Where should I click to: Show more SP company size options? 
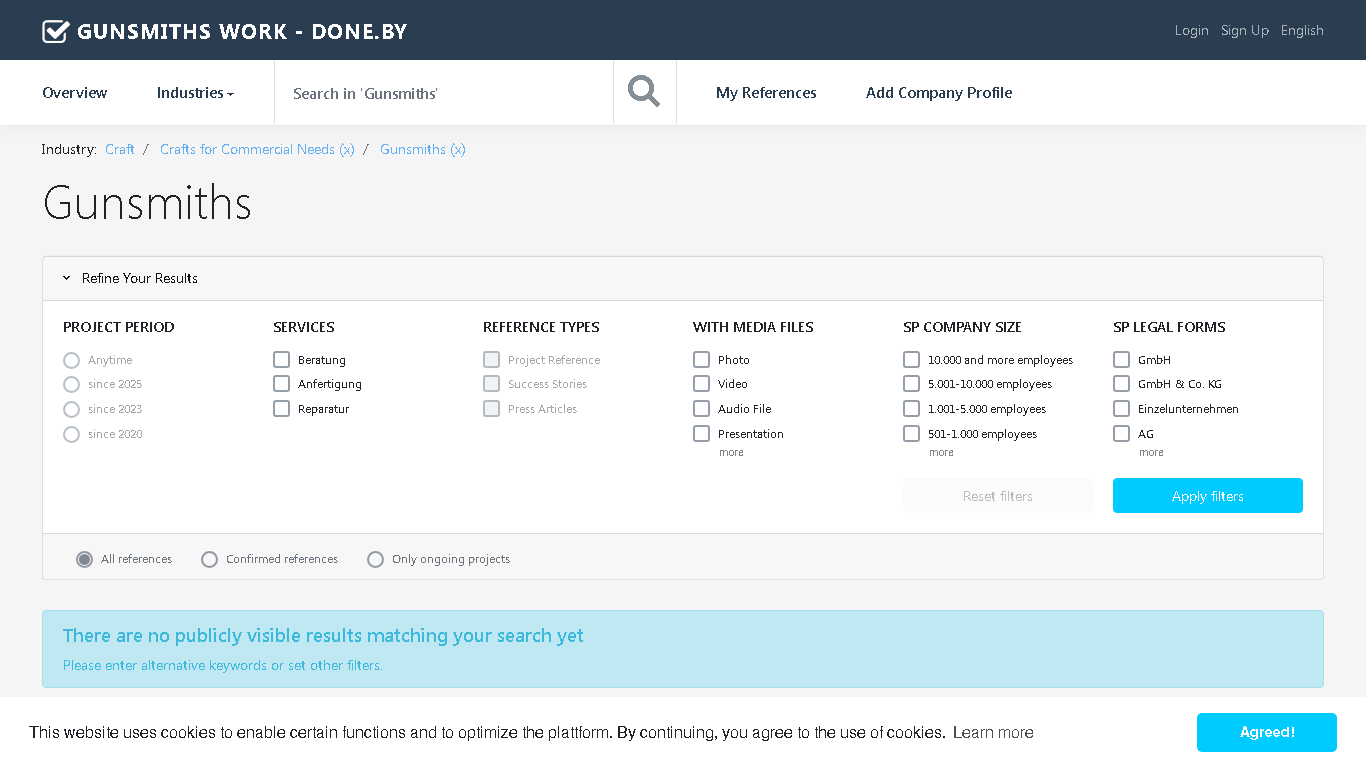[941, 453]
